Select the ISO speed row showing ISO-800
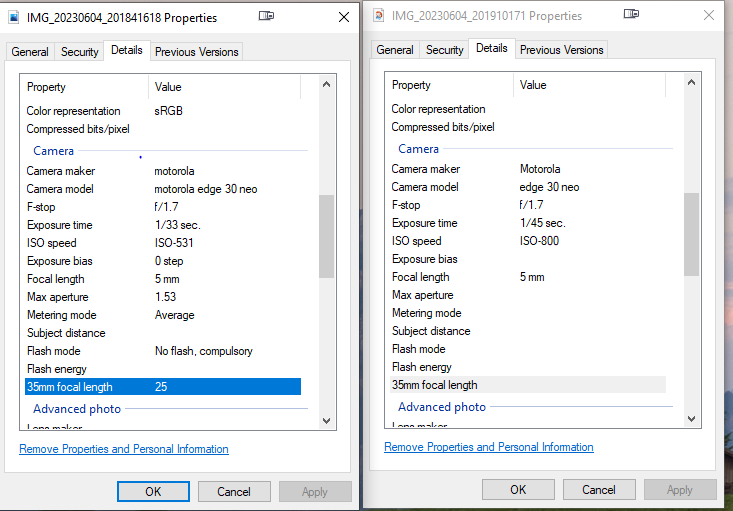733x511 pixels. coord(527,241)
